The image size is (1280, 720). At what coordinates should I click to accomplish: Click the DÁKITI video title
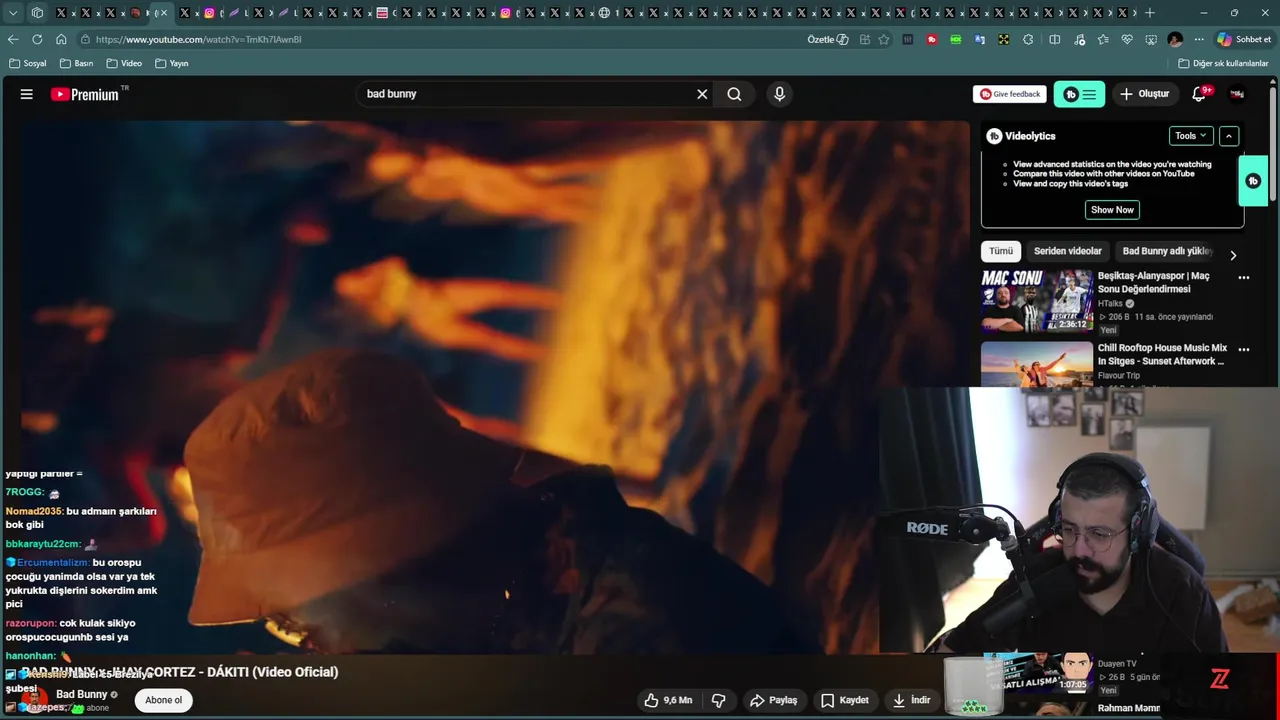pyautogui.click(x=180, y=672)
